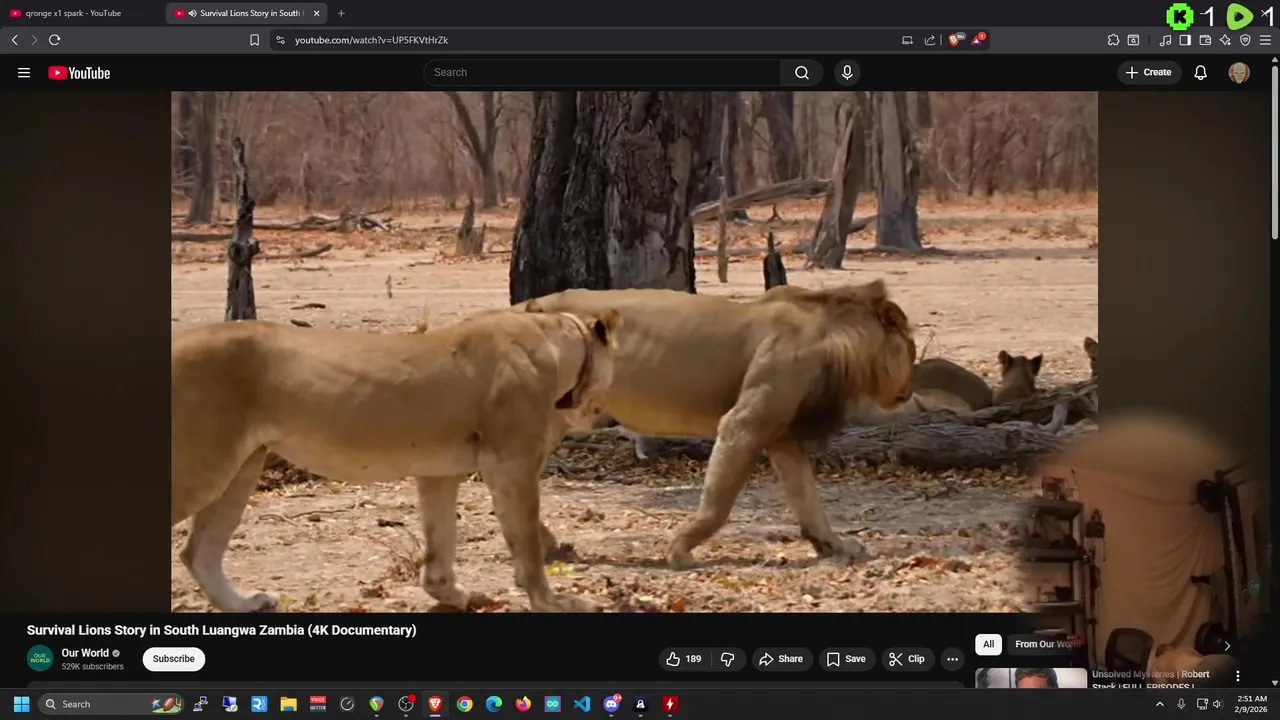Open the account avatar menu
1280x720 pixels.
(1239, 72)
